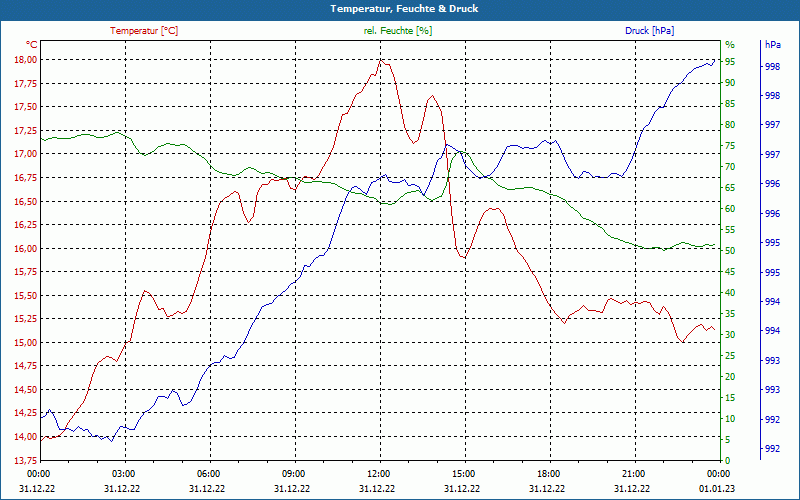Click the 45 humidity axis tick label
Viewport: 800px width, 500px height.
(731, 272)
